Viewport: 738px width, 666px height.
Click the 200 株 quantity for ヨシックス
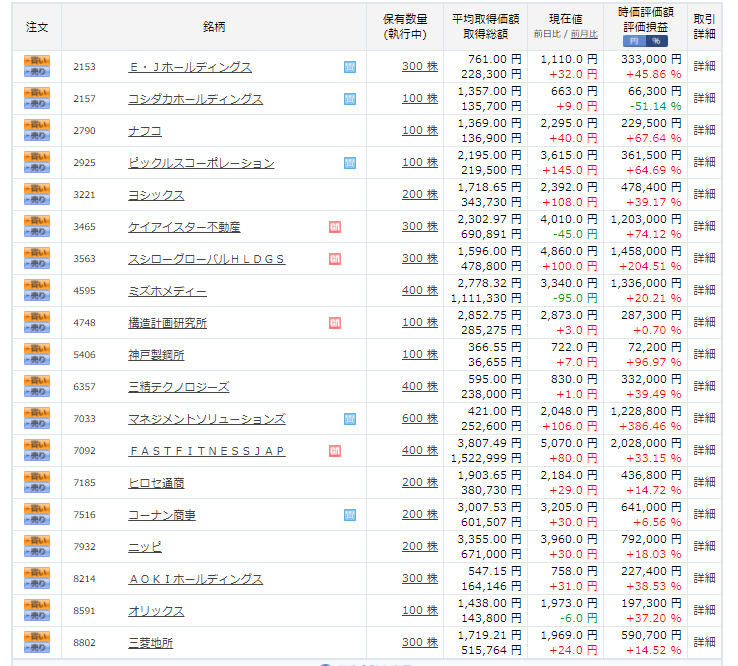420,194
